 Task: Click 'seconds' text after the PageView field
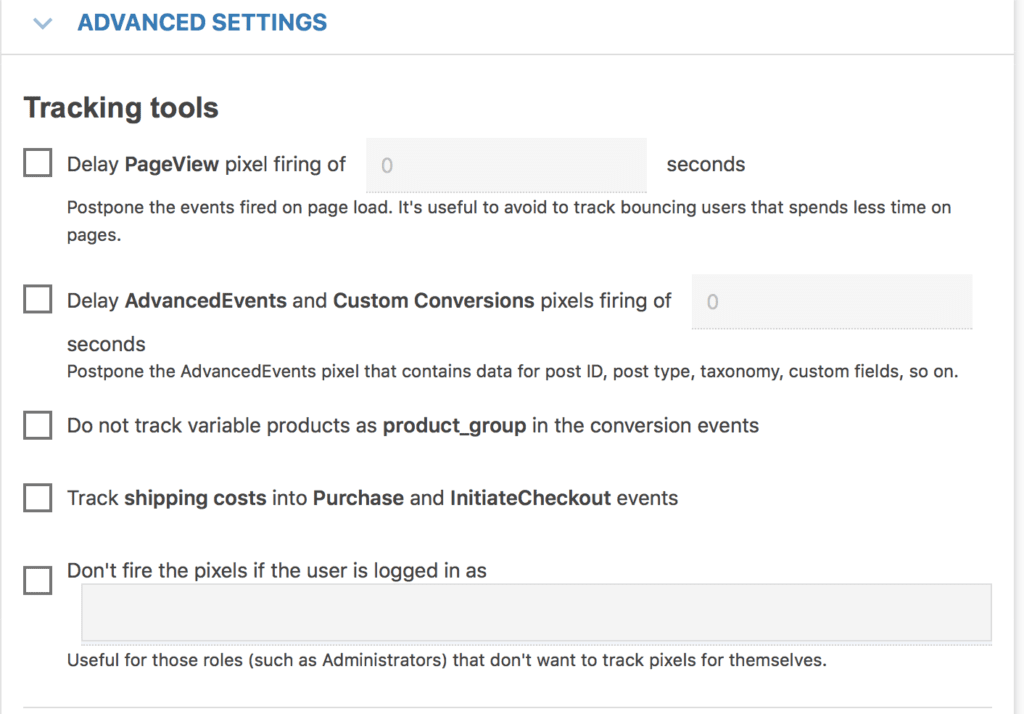tap(705, 164)
